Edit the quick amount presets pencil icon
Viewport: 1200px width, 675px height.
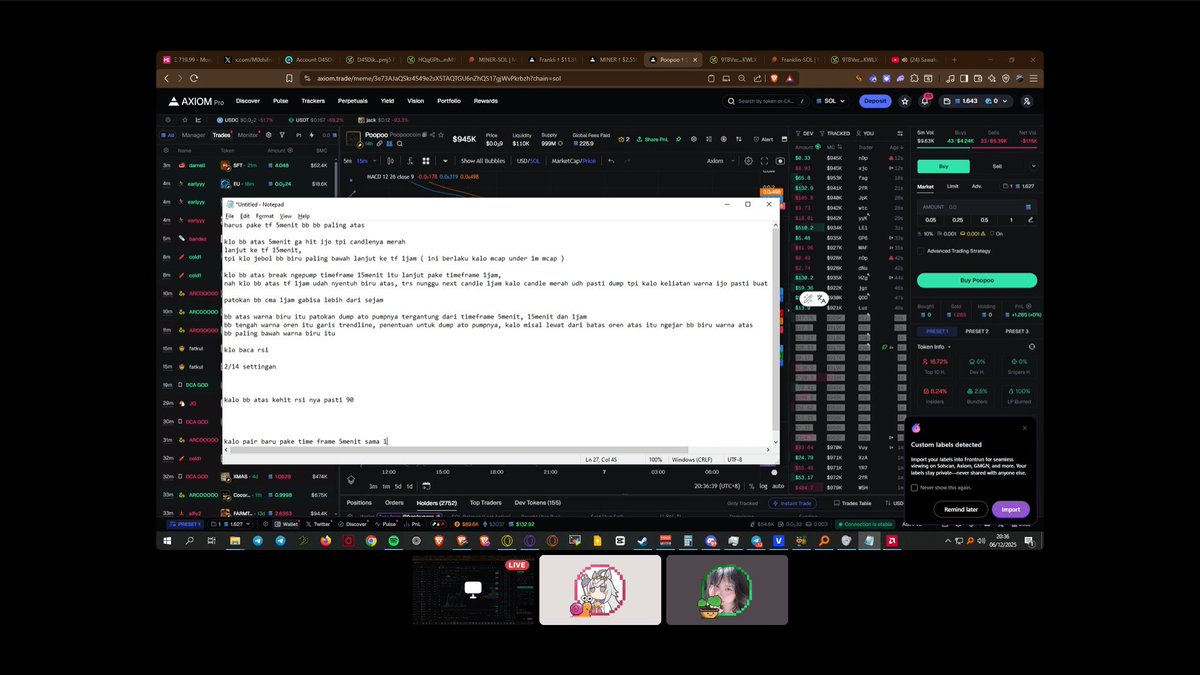coord(1033,220)
